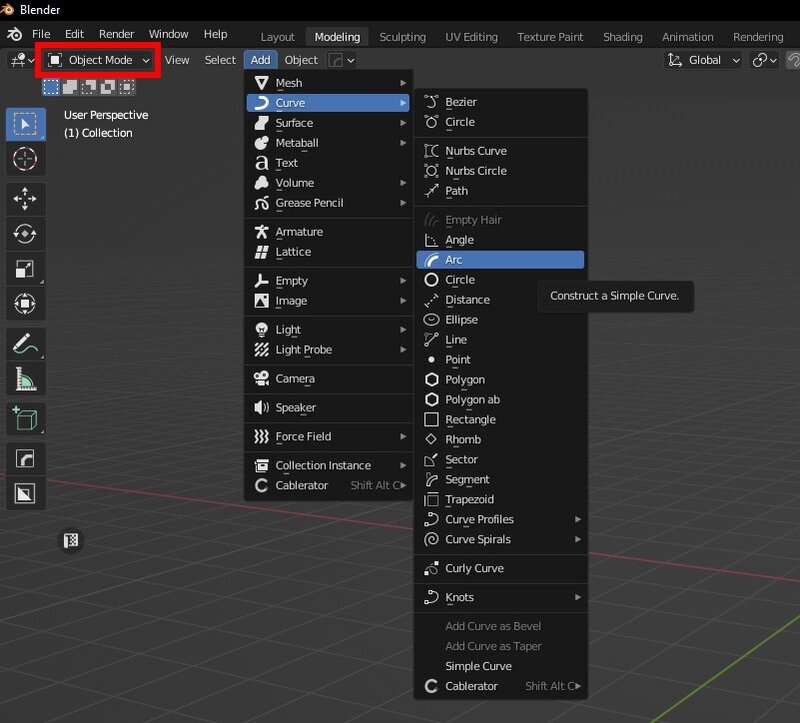Select the Annotate pencil tool
800x723 pixels.
(x=26, y=344)
